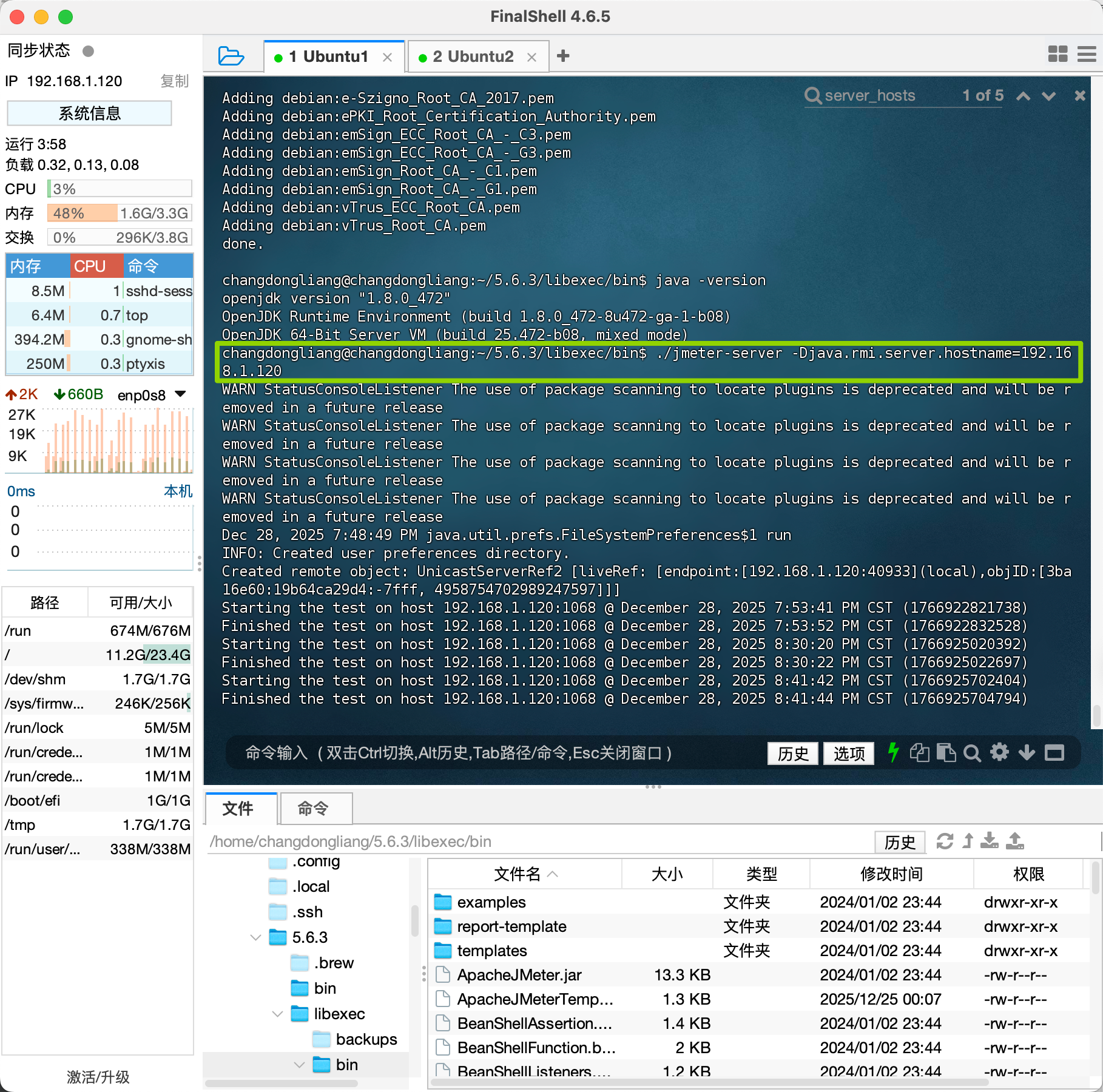Sort files by 大小 column

[x=667, y=874]
